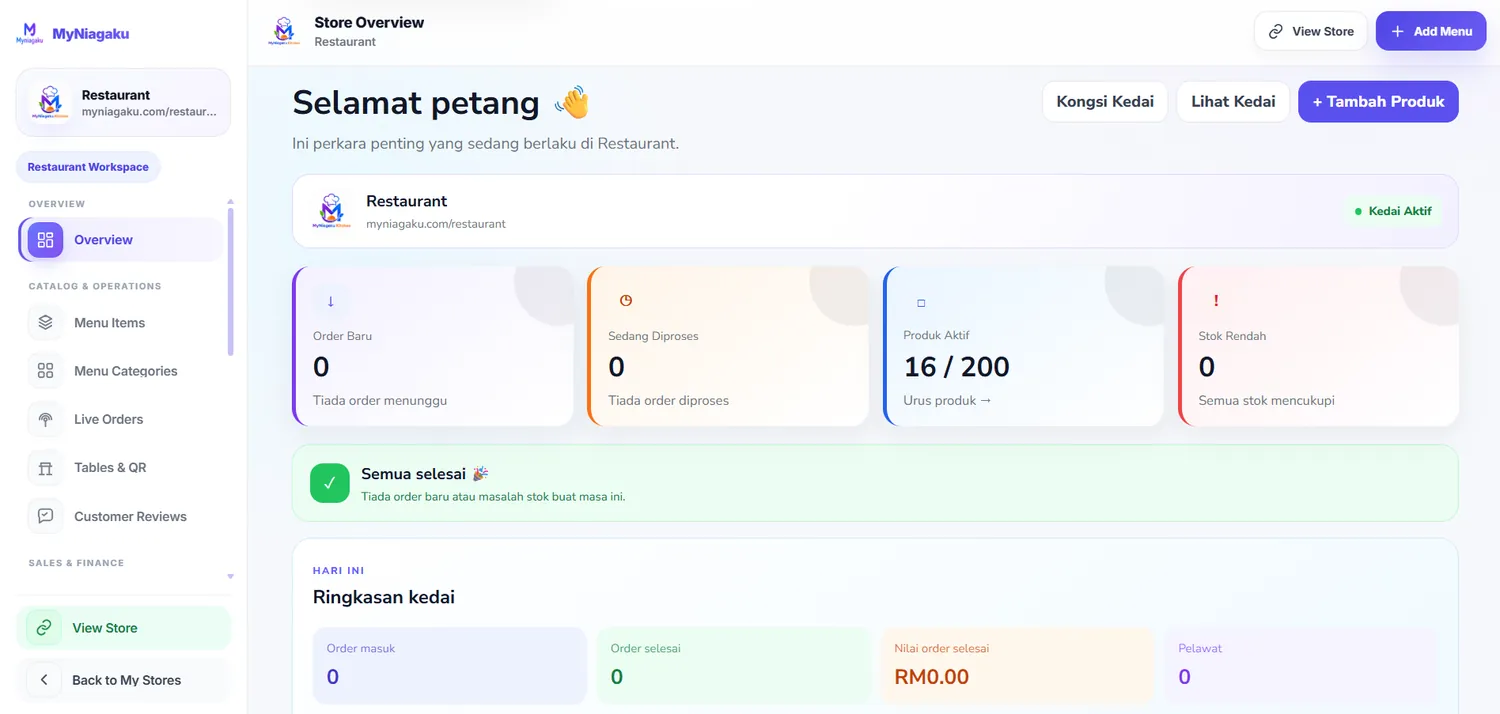Open the Sedang Diproses stat card
The height and width of the screenshot is (714, 1500).
click(x=728, y=346)
